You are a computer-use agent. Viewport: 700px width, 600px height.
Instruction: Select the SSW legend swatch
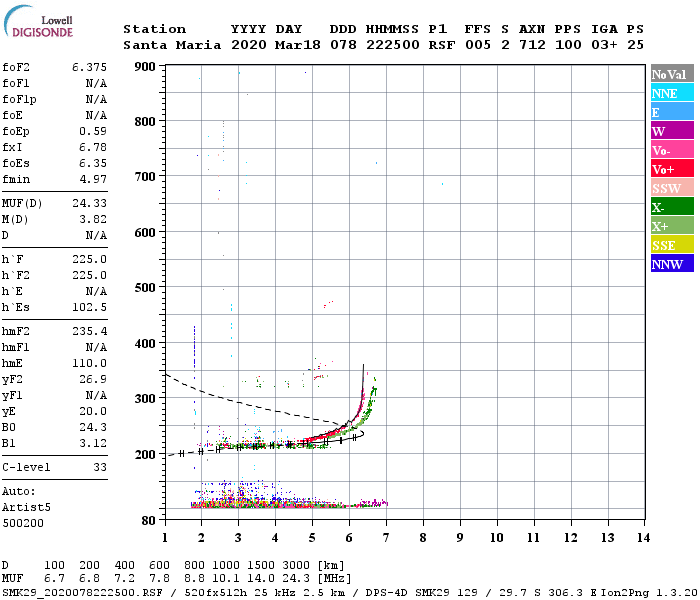tap(672, 188)
